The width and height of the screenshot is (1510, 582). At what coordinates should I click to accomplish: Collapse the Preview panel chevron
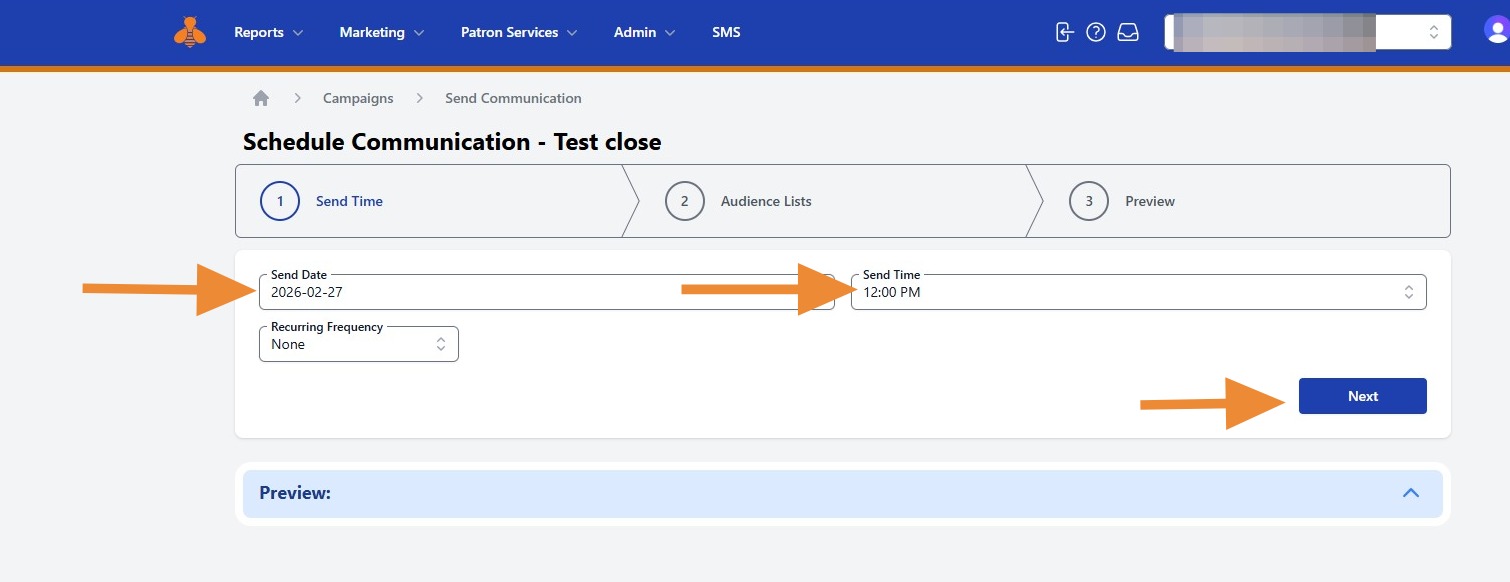point(1411,493)
